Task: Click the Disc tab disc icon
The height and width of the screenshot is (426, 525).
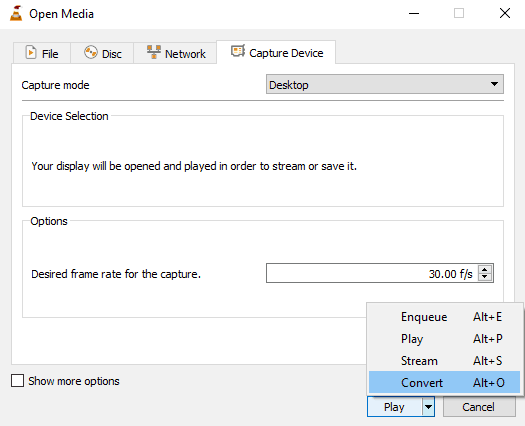Action: click(x=90, y=52)
